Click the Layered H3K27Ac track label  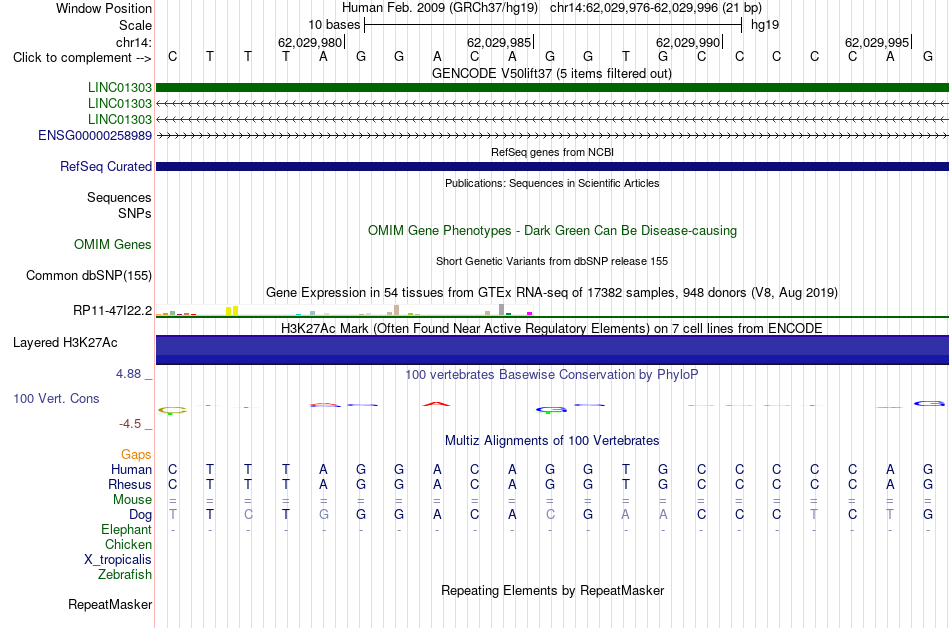tap(65, 343)
